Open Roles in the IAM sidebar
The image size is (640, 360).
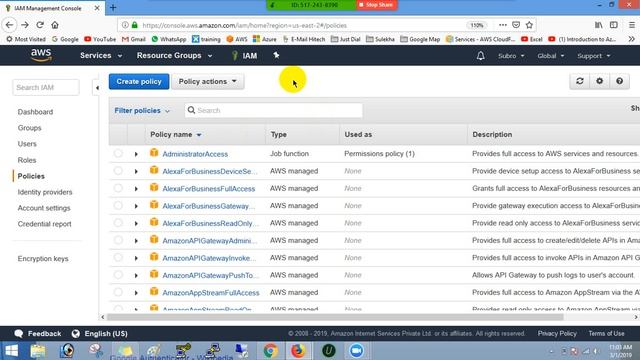click(x=27, y=160)
